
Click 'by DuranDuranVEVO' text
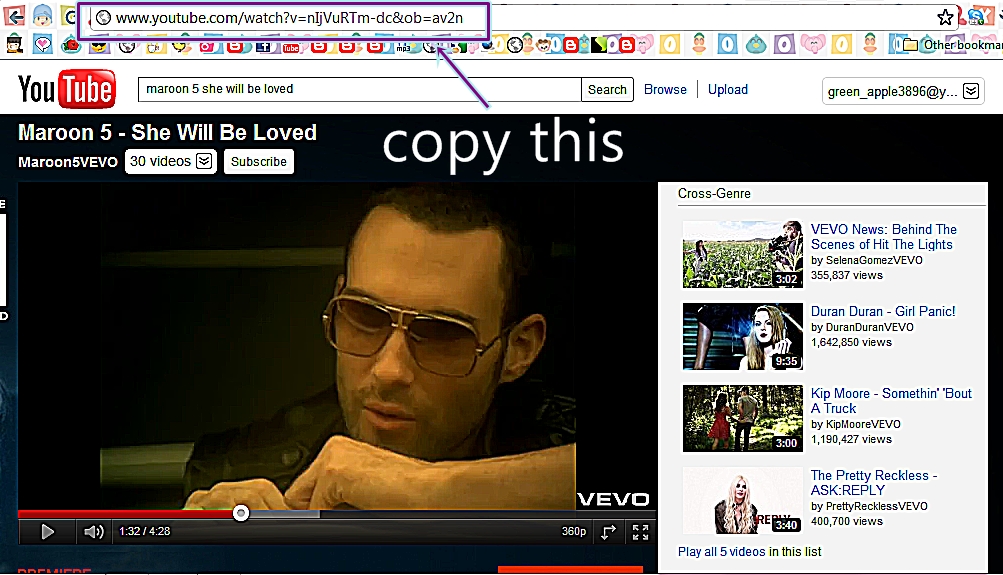(862, 327)
